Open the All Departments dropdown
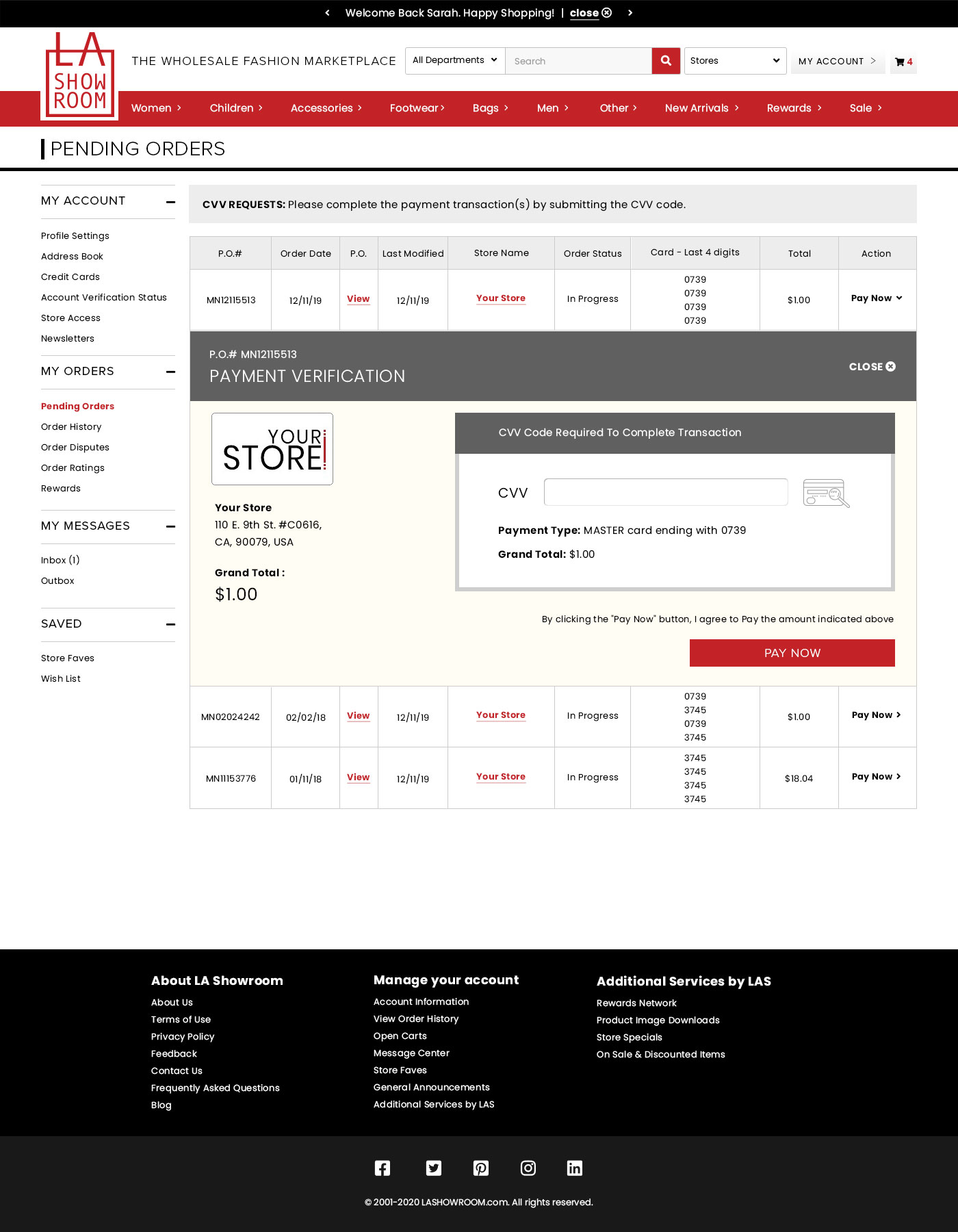The height and width of the screenshot is (1232, 958). (x=455, y=61)
